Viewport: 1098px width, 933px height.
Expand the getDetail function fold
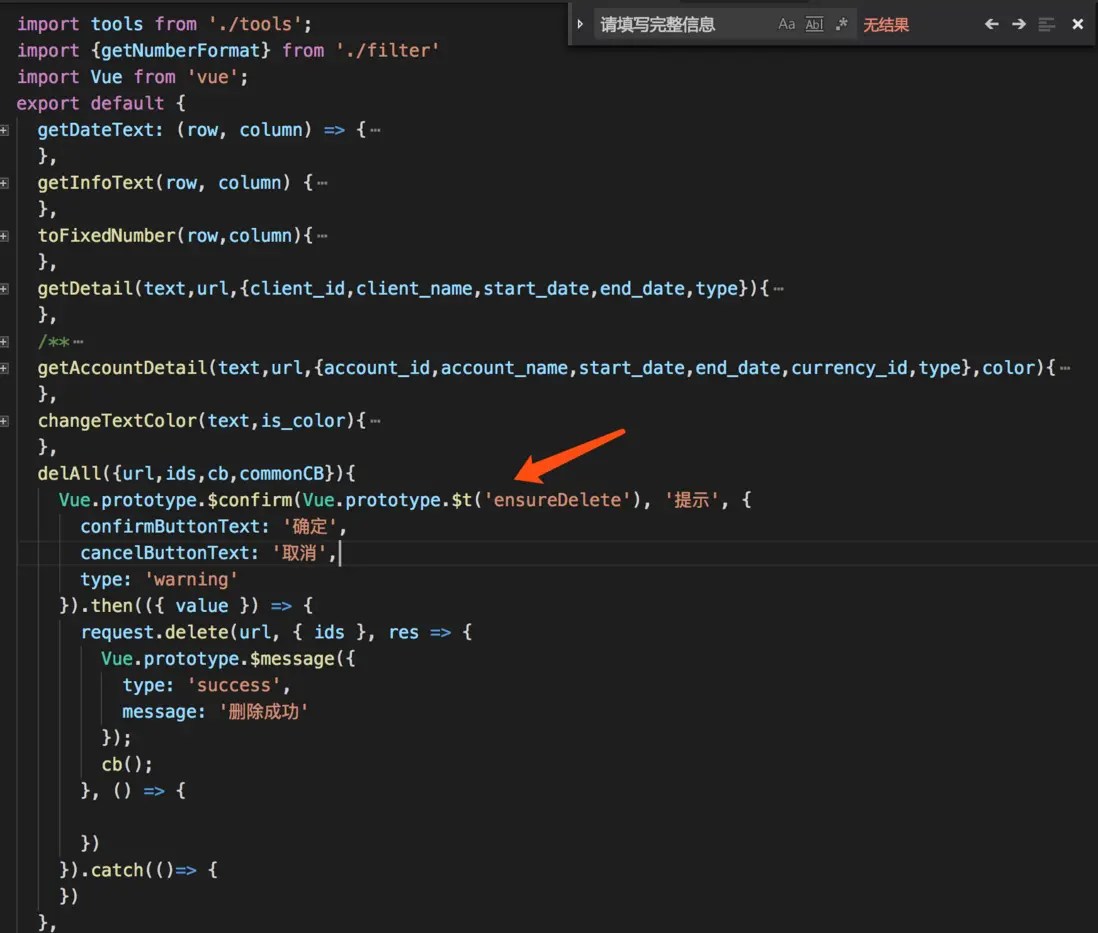point(6,288)
